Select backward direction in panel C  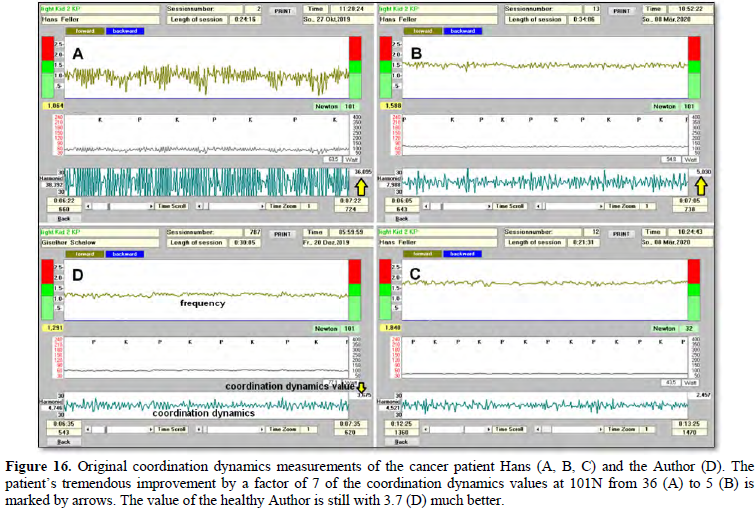pyautogui.click(x=462, y=254)
